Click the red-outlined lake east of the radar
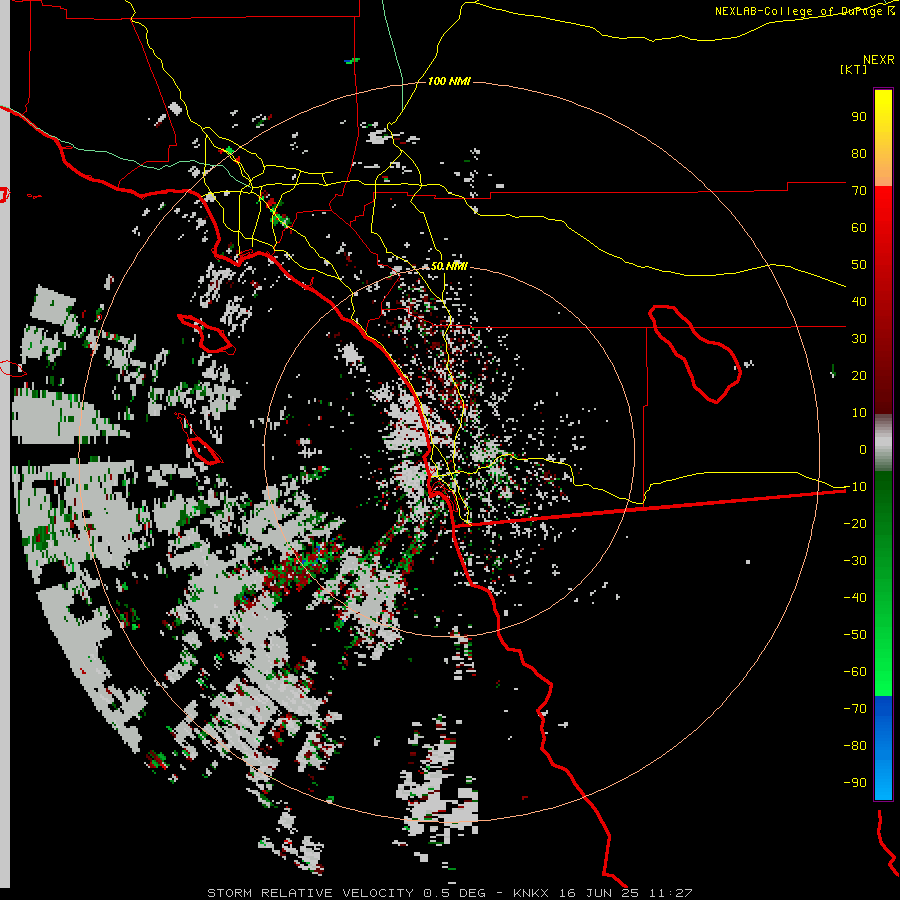Viewport: 900px width, 900px height. pos(694,353)
